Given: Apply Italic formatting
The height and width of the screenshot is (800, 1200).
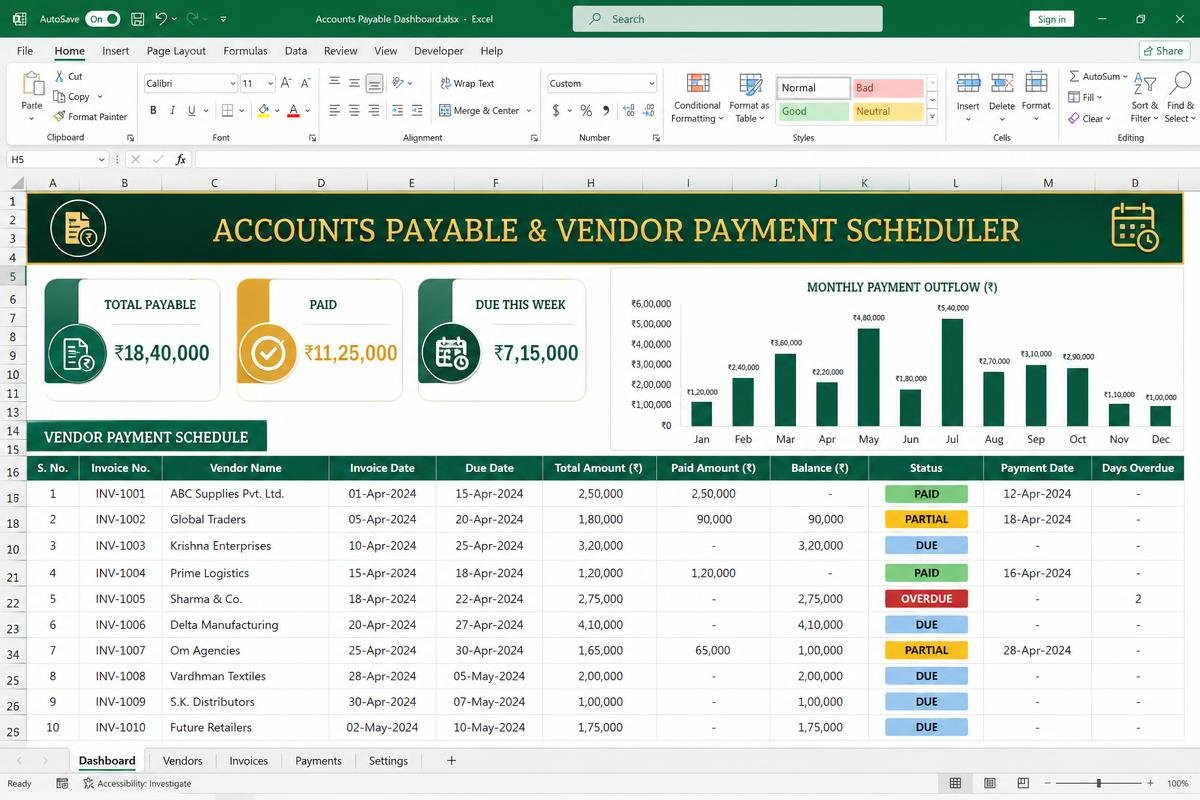Looking at the screenshot, I should click(x=172, y=111).
